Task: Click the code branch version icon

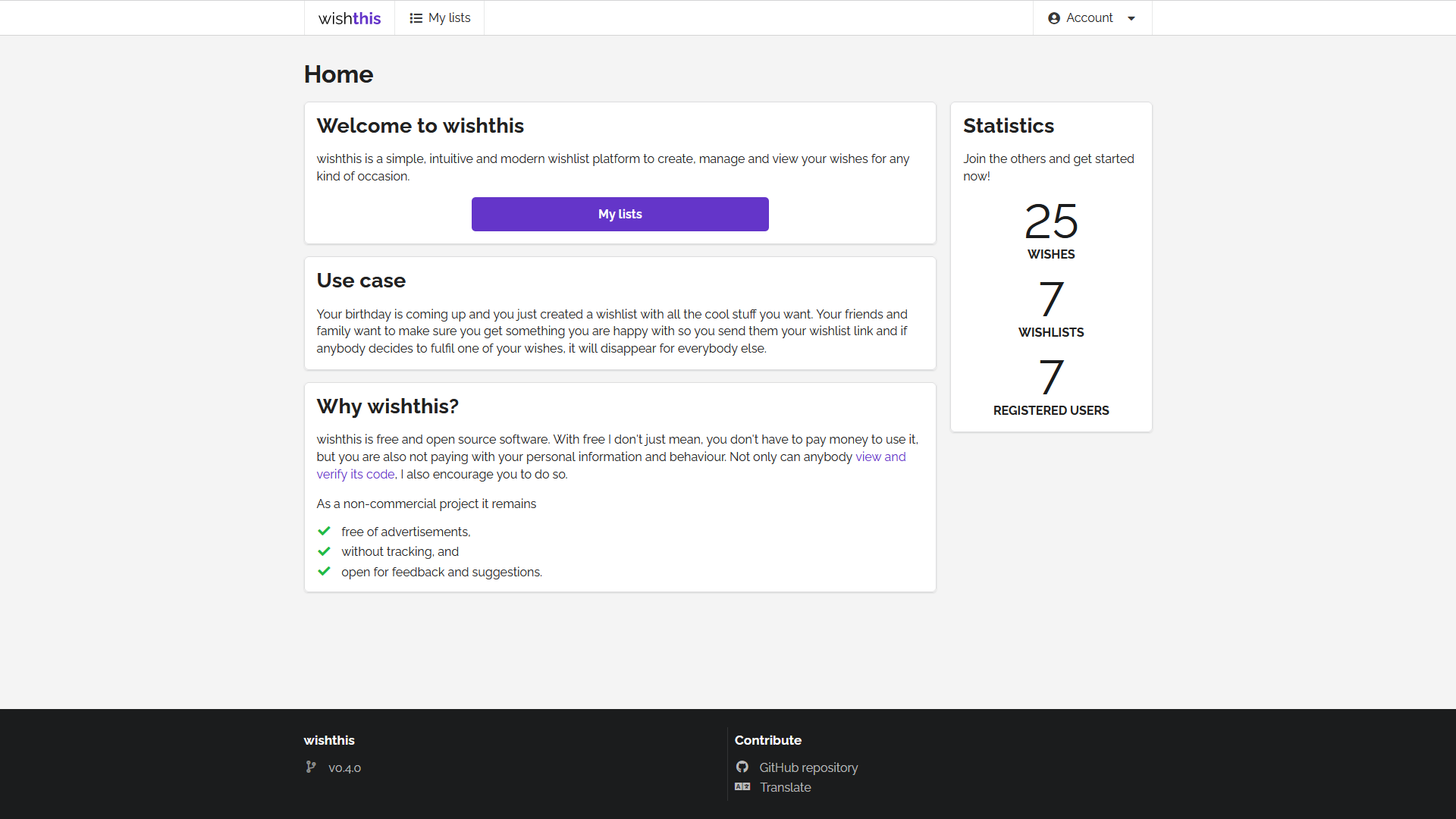Action: point(311,767)
